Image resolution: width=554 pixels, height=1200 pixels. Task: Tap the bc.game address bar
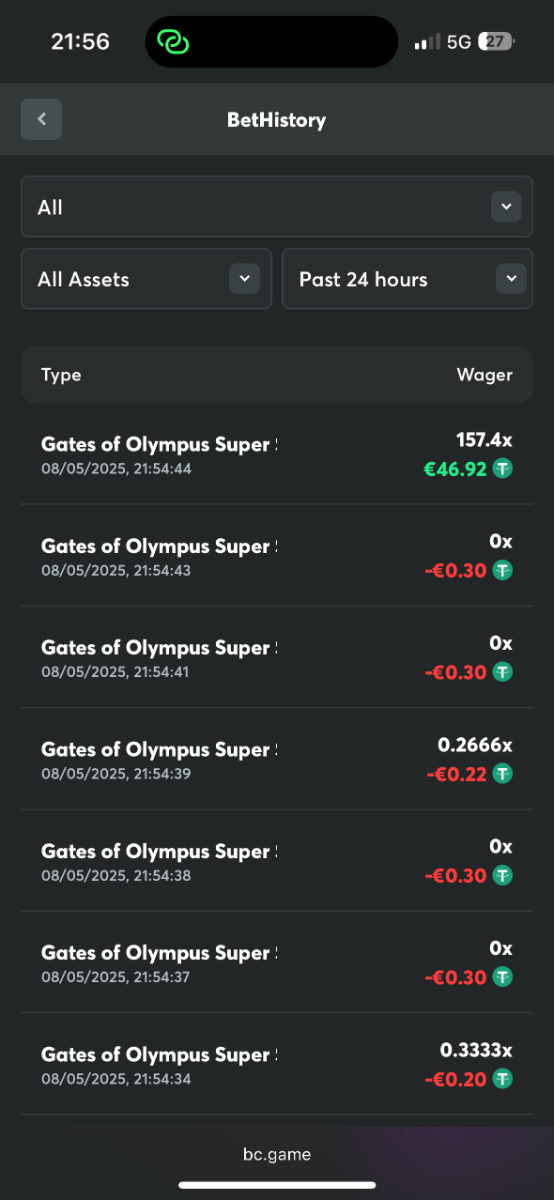(x=277, y=1154)
